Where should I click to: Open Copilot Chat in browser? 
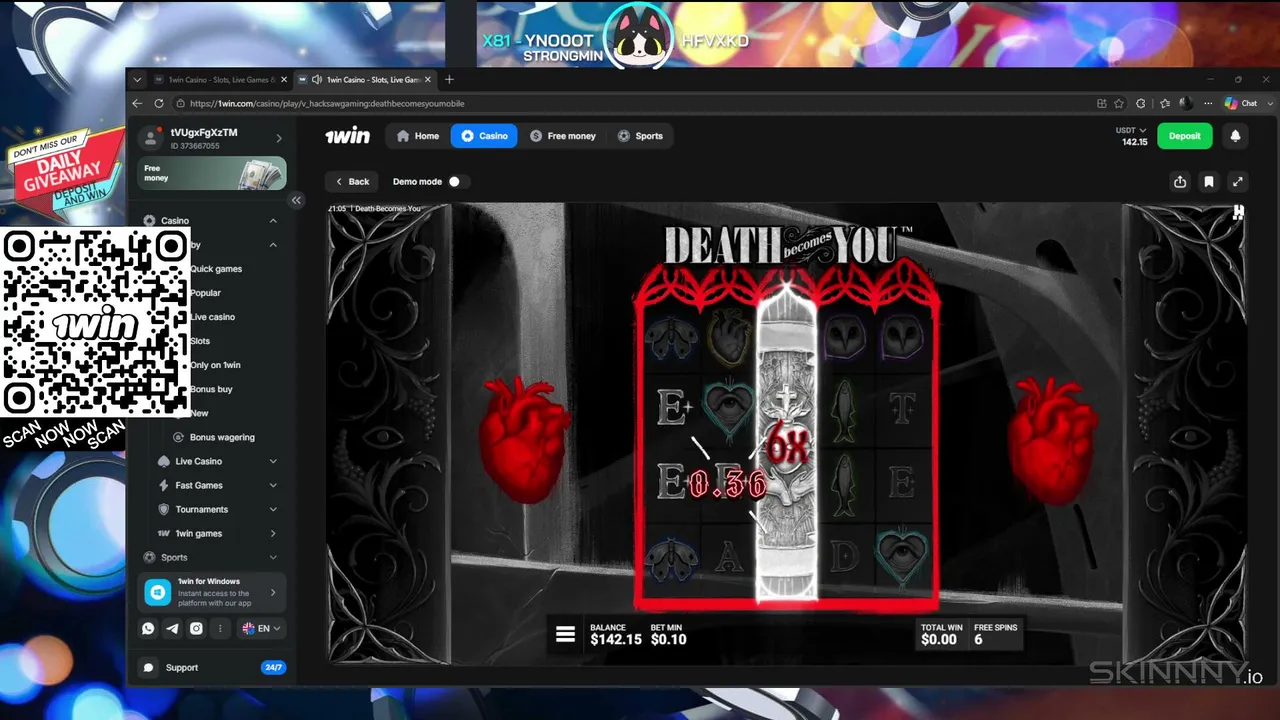tap(1241, 103)
